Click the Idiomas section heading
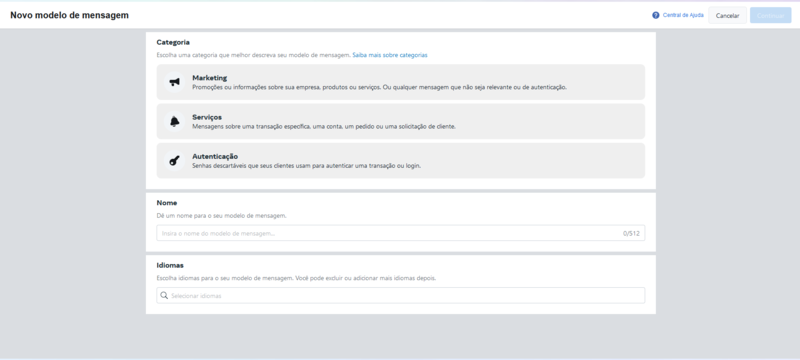The image size is (800, 360). 170,266
